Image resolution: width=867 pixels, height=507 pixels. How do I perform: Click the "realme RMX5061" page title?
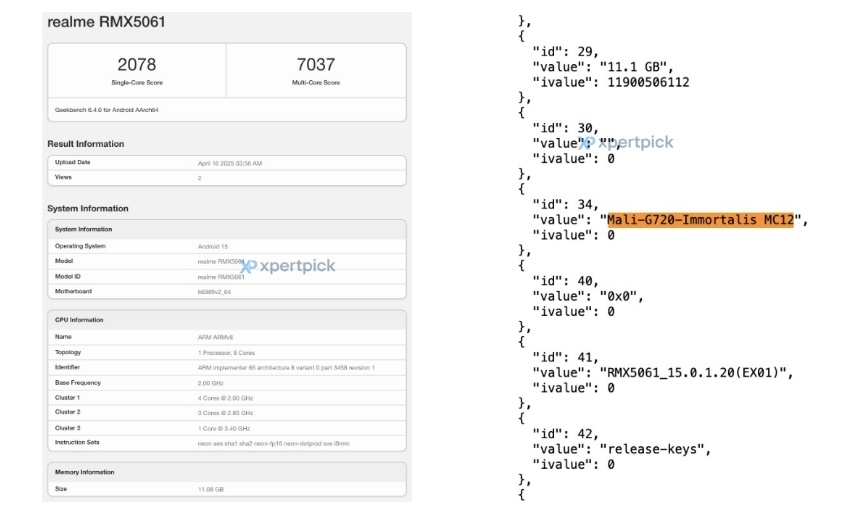coord(106,22)
